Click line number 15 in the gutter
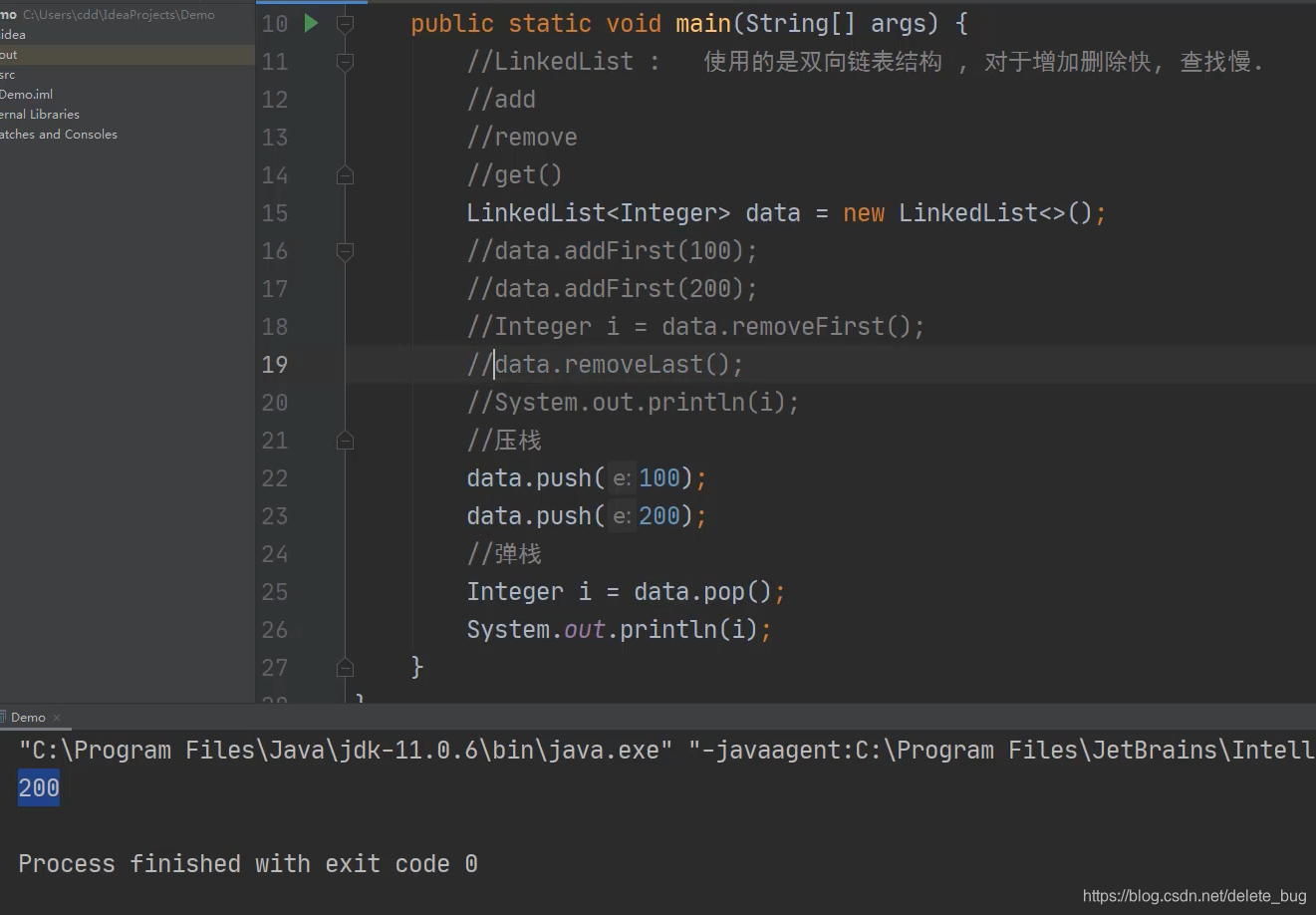Viewport: 1316px width, 915px height. point(275,213)
